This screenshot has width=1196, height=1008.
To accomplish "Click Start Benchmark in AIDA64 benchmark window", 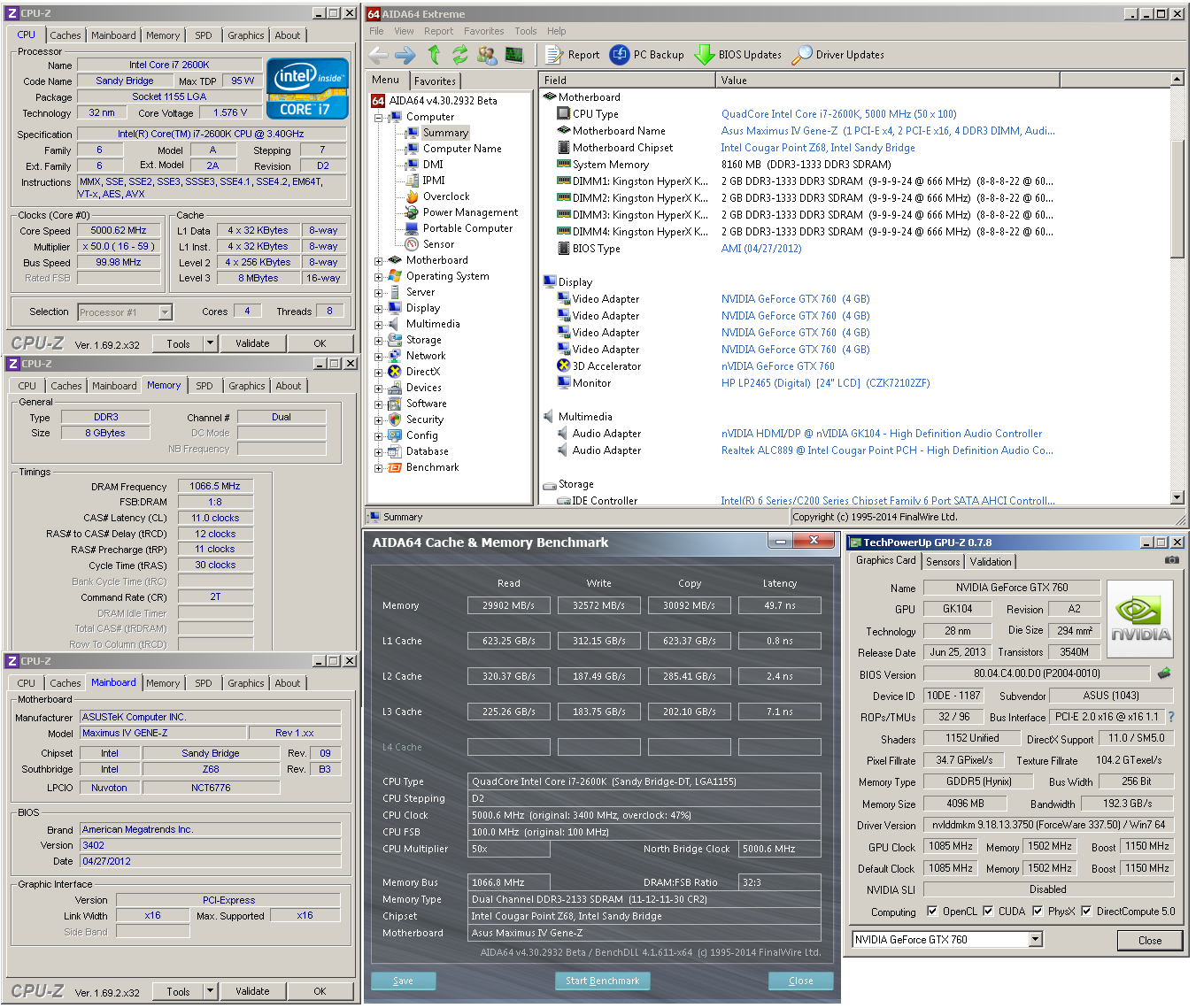I will pyautogui.click(x=603, y=981).
